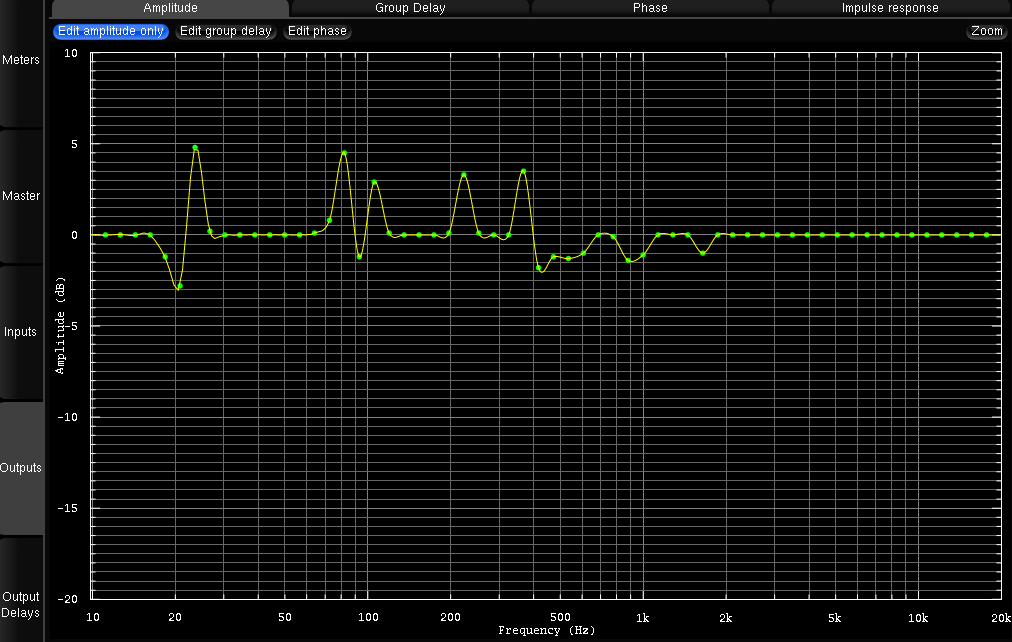Select the small dip control point just below 100 Hz

[359, 257]
